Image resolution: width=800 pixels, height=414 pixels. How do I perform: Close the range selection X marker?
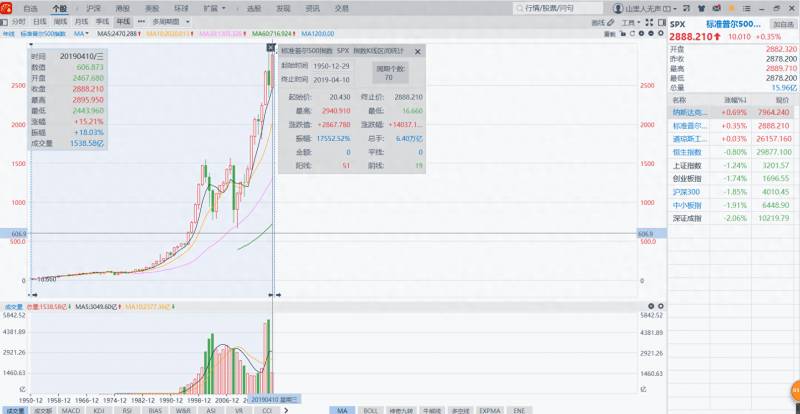tap(270, 47)
